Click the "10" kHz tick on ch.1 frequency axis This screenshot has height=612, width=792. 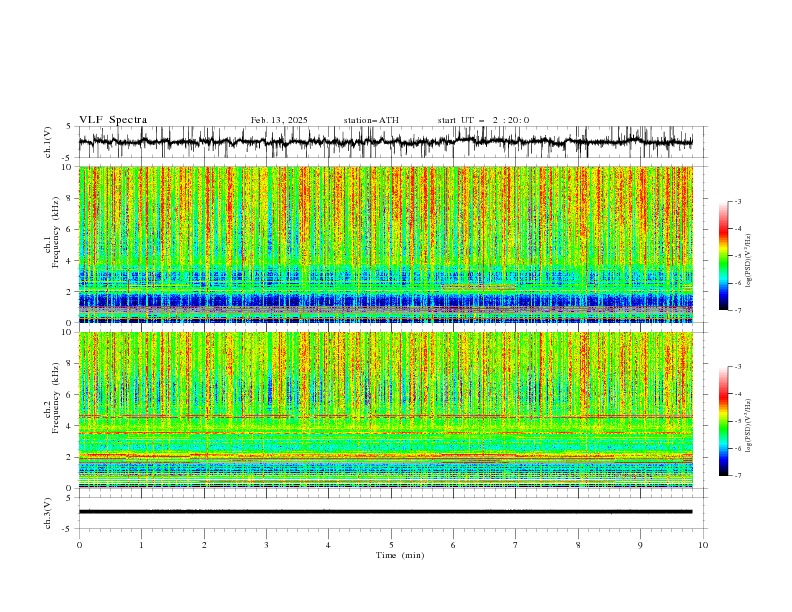coord(68,167)
